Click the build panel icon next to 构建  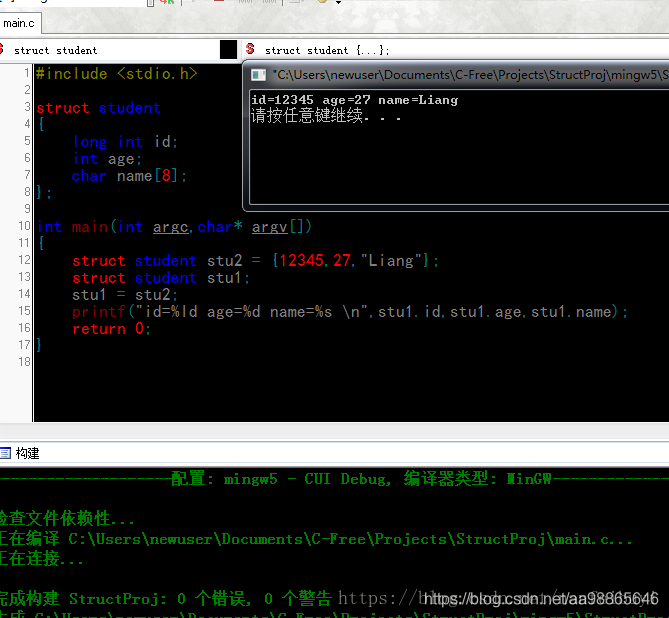tap(5, 453)
